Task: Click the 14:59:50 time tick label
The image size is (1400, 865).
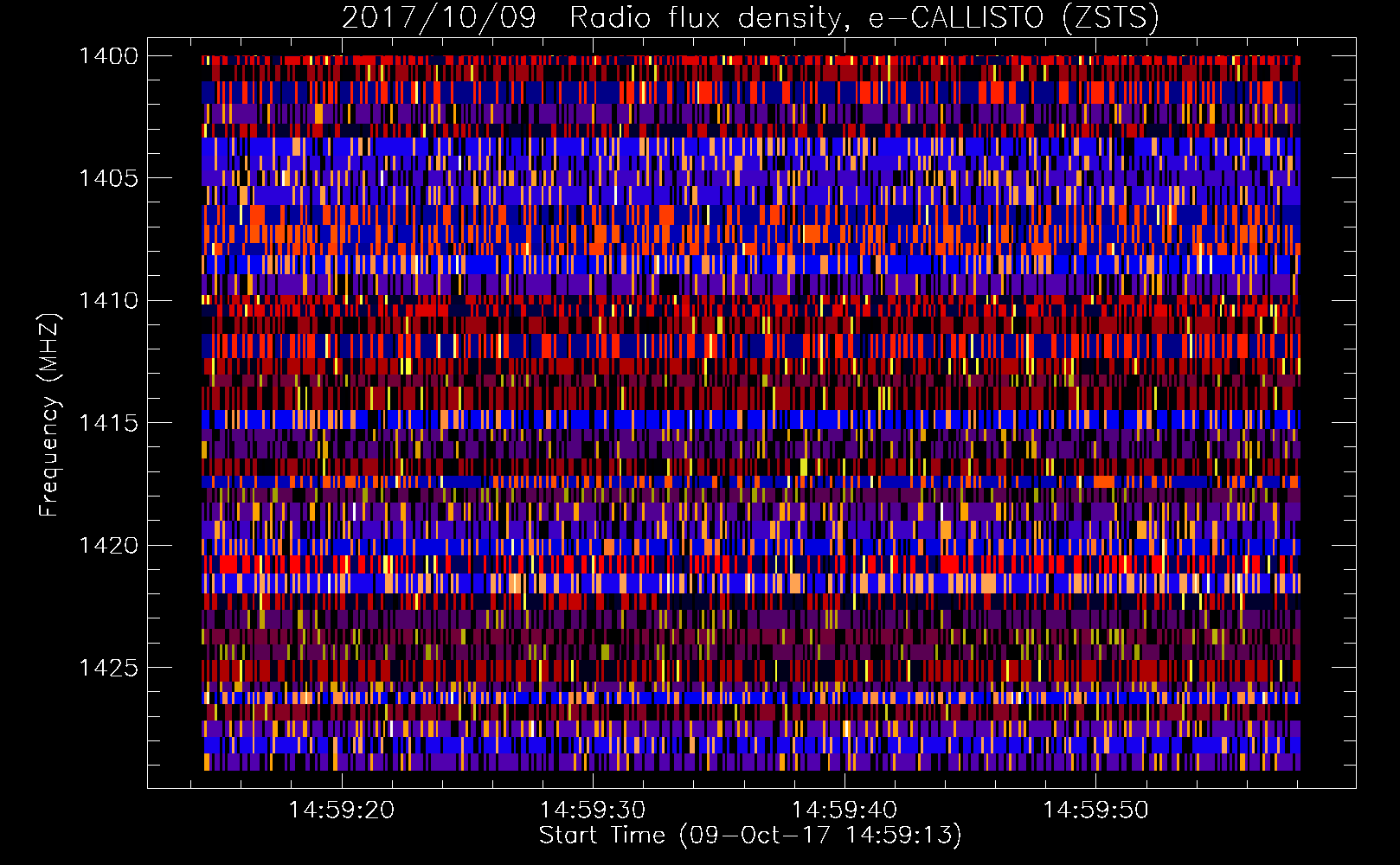Action: coord(1095,810)
